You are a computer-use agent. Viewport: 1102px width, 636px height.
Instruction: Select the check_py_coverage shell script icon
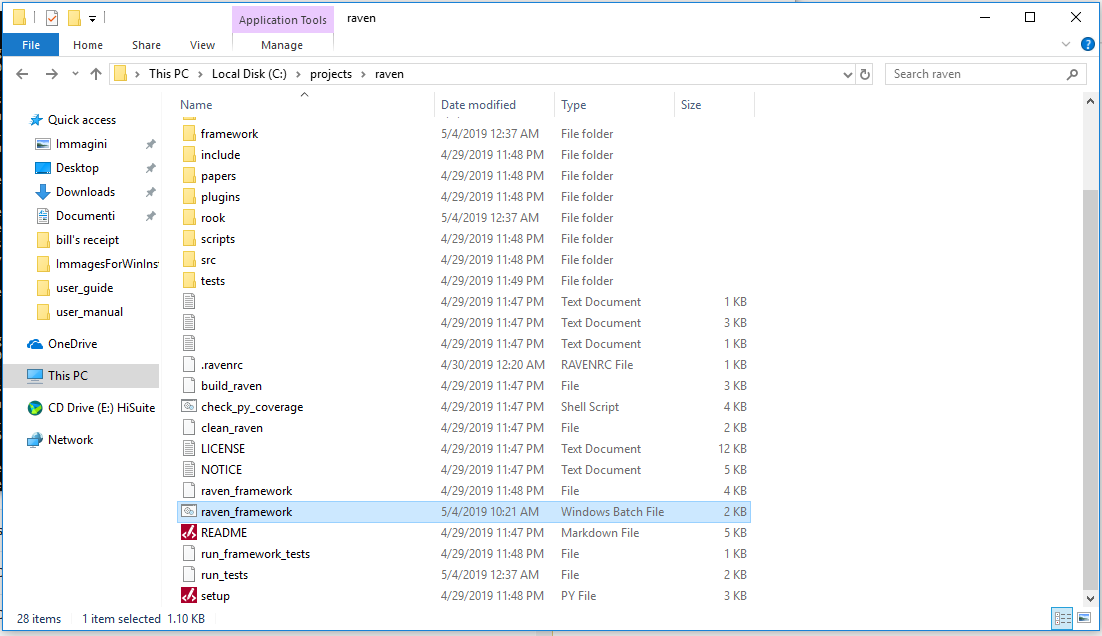189,407
